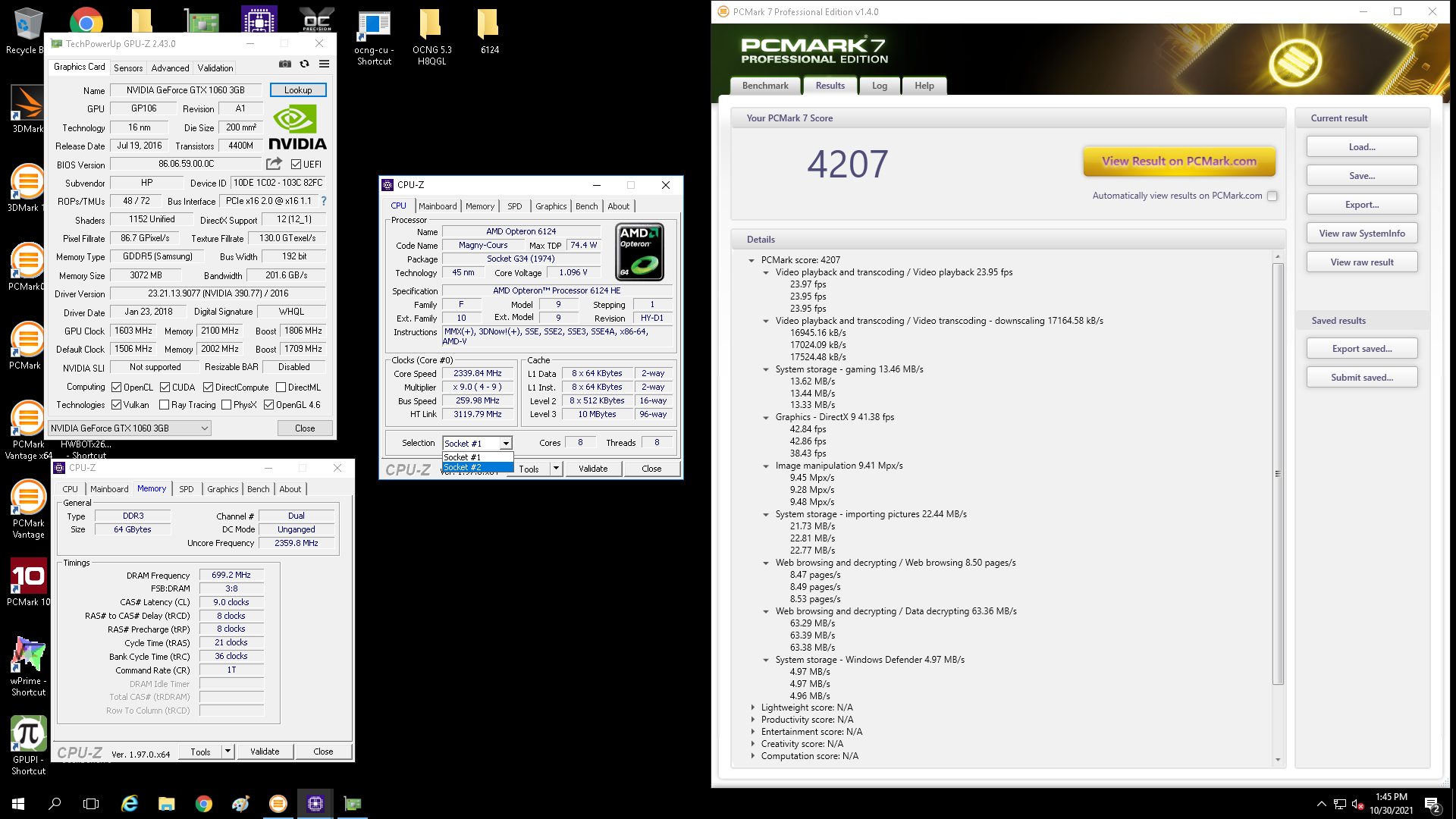Toggle the DirectML checkbox
This screenshot has width=1456, height=819.
[x=281, y=388]
